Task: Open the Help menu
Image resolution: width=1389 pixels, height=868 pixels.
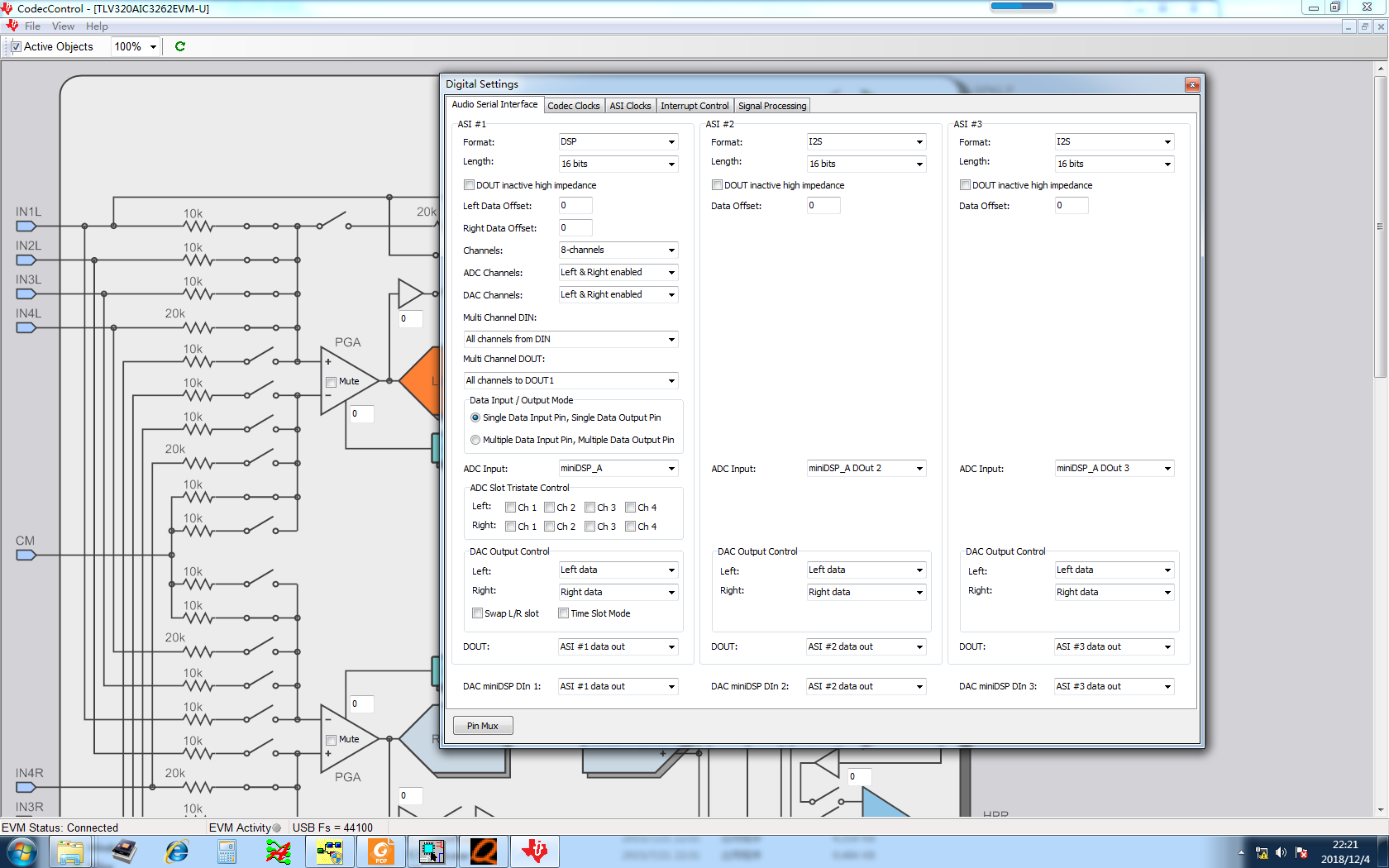Action: (x=97, y=26)
